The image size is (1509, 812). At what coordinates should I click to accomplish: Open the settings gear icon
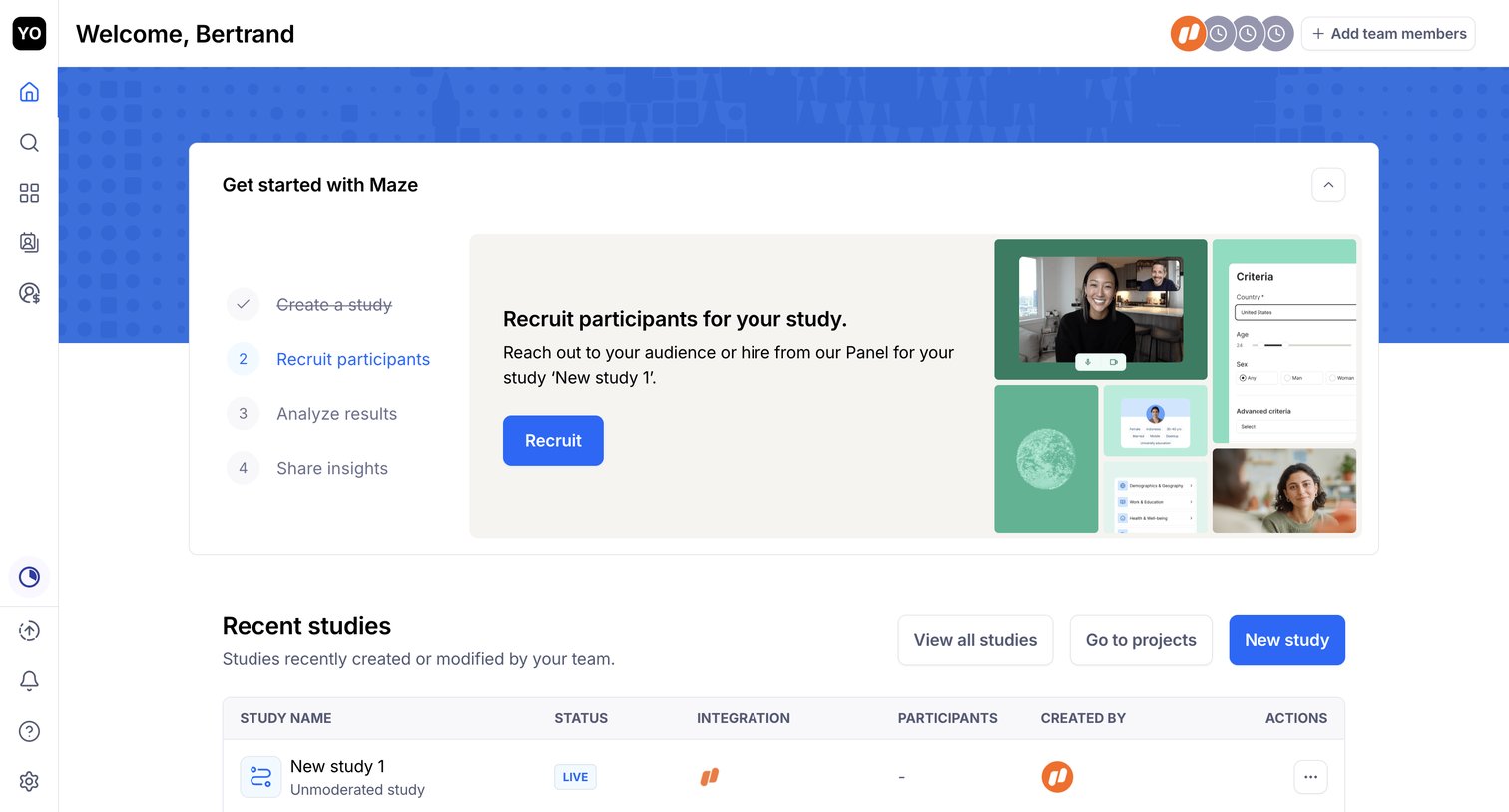click(x=29, y=781)
